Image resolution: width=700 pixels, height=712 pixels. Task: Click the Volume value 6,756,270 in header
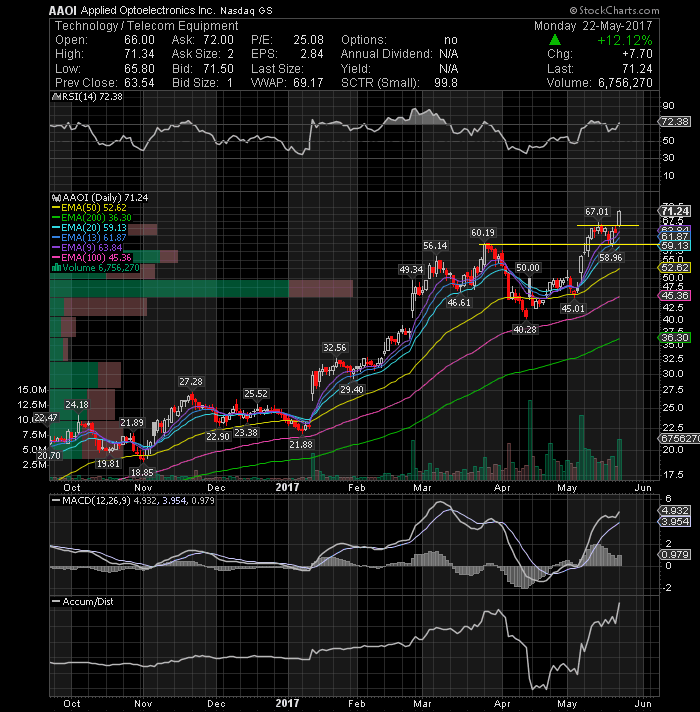(625, 83)
